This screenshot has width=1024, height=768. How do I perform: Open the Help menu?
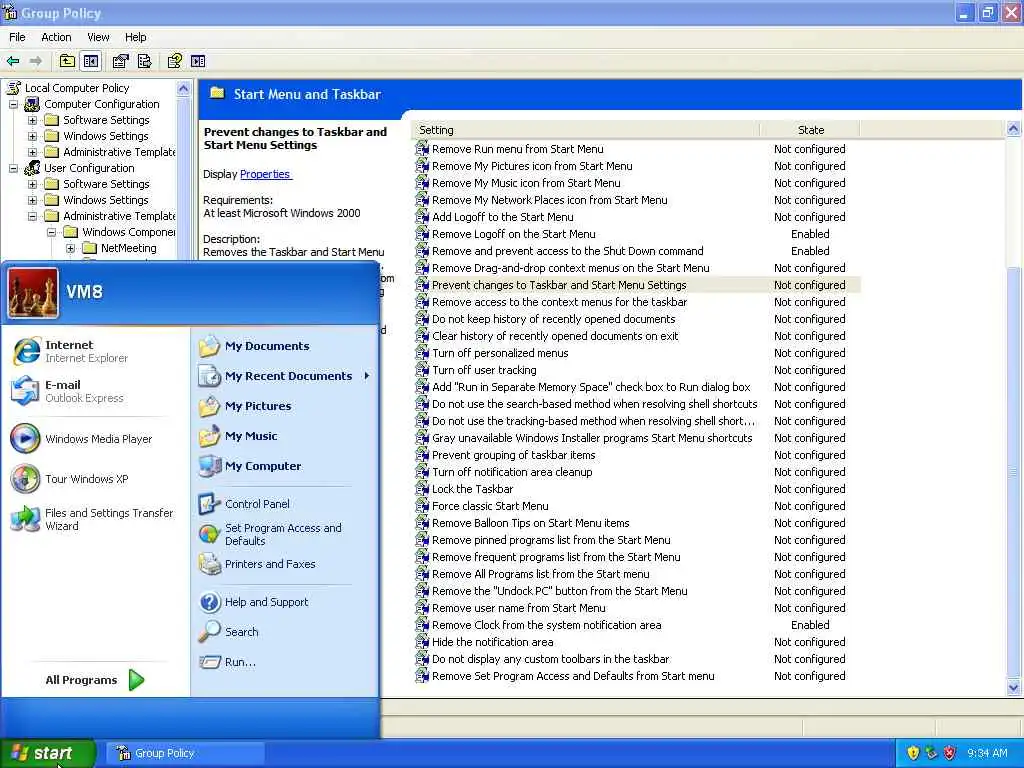135,37
